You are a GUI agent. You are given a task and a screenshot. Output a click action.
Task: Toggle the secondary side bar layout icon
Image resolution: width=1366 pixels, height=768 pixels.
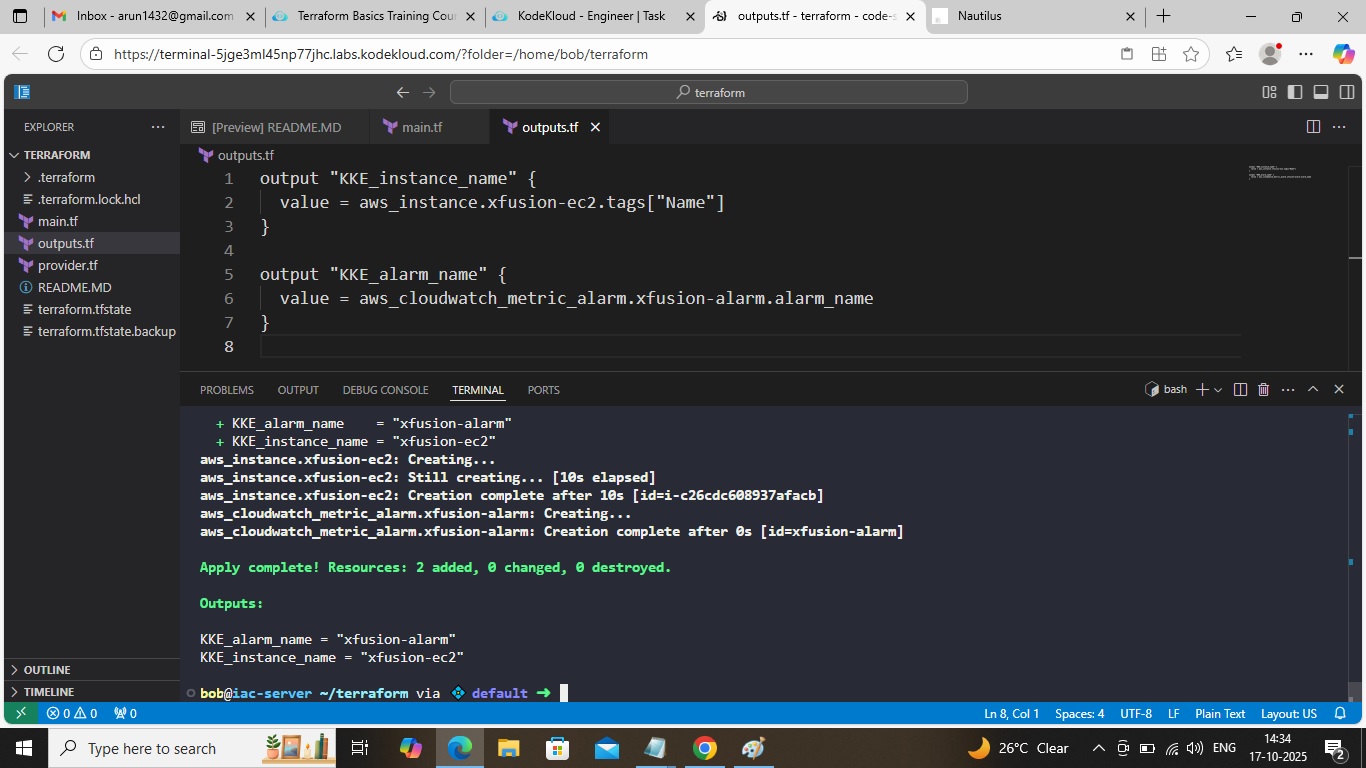click(x=1347, y=92)
